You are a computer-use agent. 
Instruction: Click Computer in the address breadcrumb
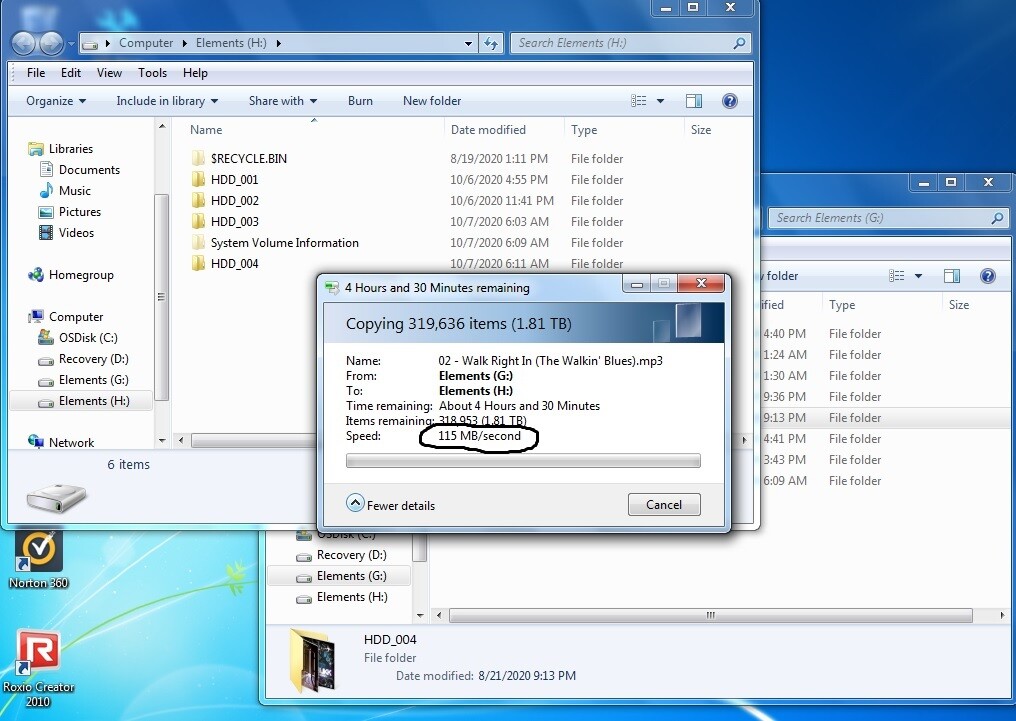tap(146, 43)
